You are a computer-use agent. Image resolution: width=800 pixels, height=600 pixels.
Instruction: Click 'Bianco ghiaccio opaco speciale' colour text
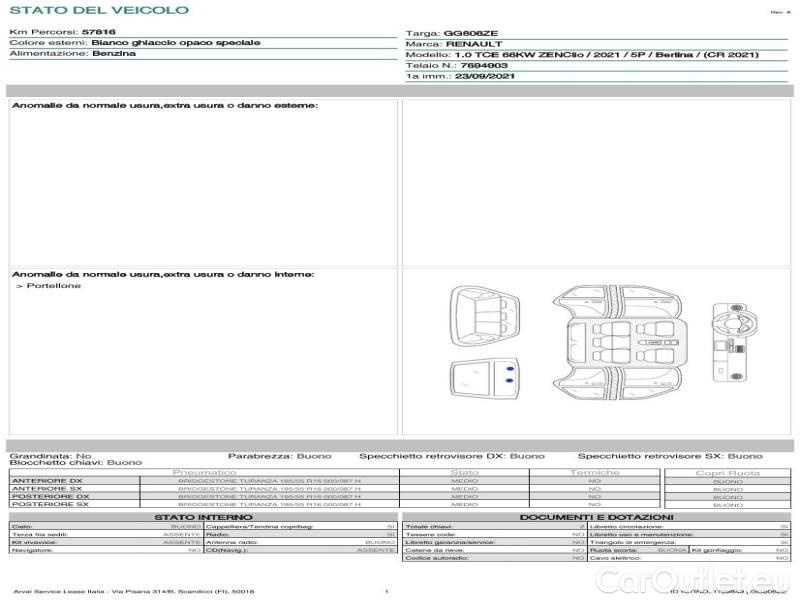click(x=176, y=42)
